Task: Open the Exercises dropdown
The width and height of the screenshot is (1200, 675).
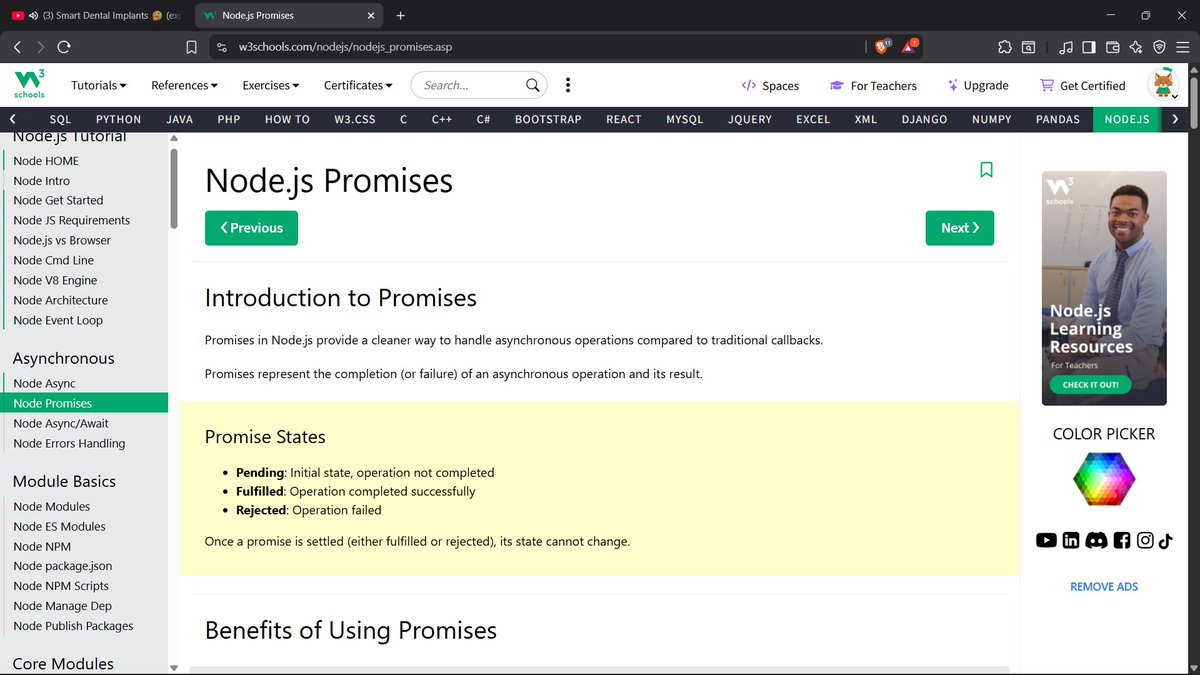Action: [271, 85]
